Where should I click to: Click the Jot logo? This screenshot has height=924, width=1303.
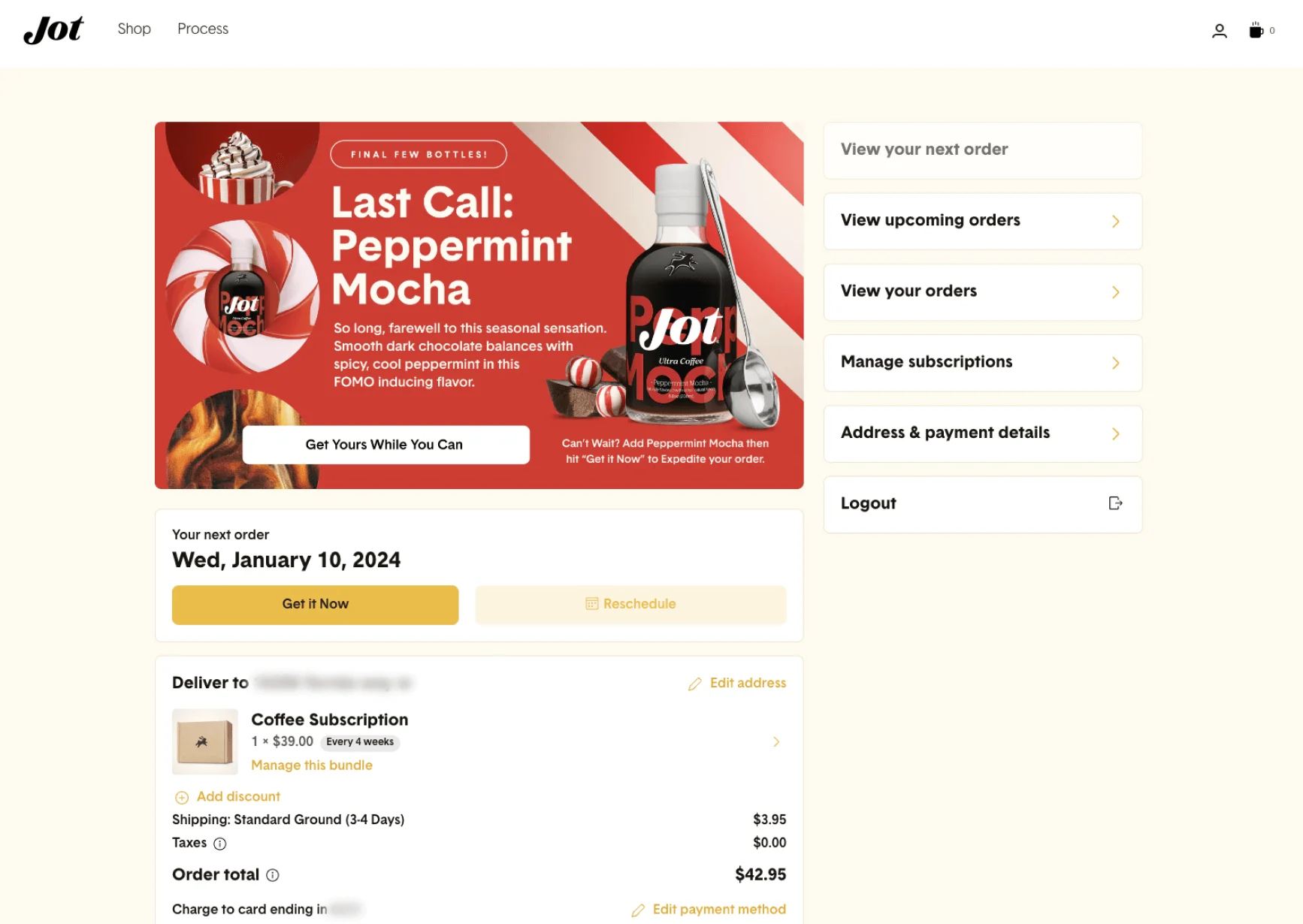53,30
